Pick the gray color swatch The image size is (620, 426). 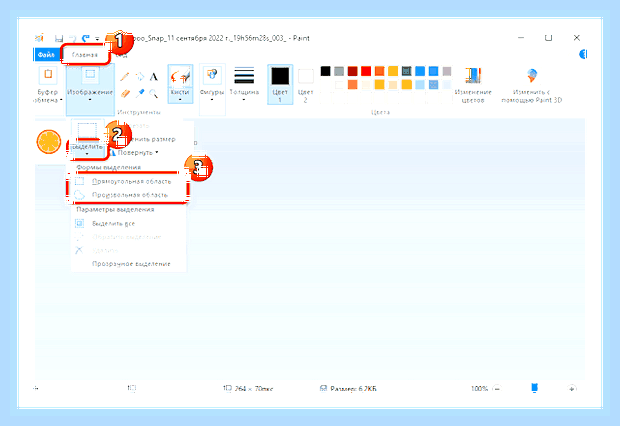point(339,71)
